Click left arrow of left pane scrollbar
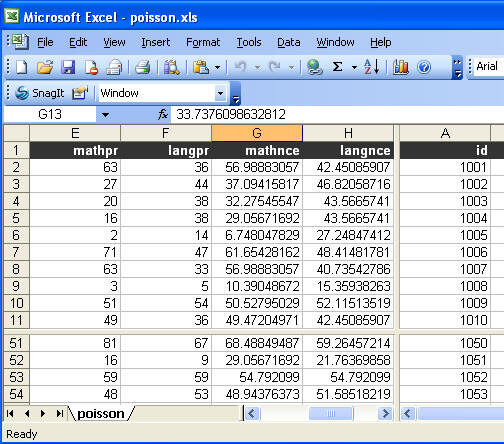This screenshot has width=504, height=444. point(252,414)
